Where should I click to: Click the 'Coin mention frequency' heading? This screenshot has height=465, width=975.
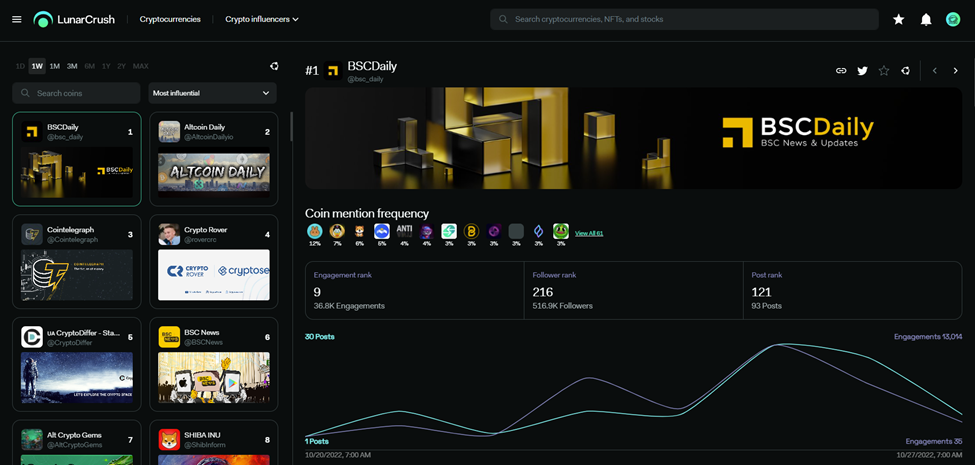point(367,213)
